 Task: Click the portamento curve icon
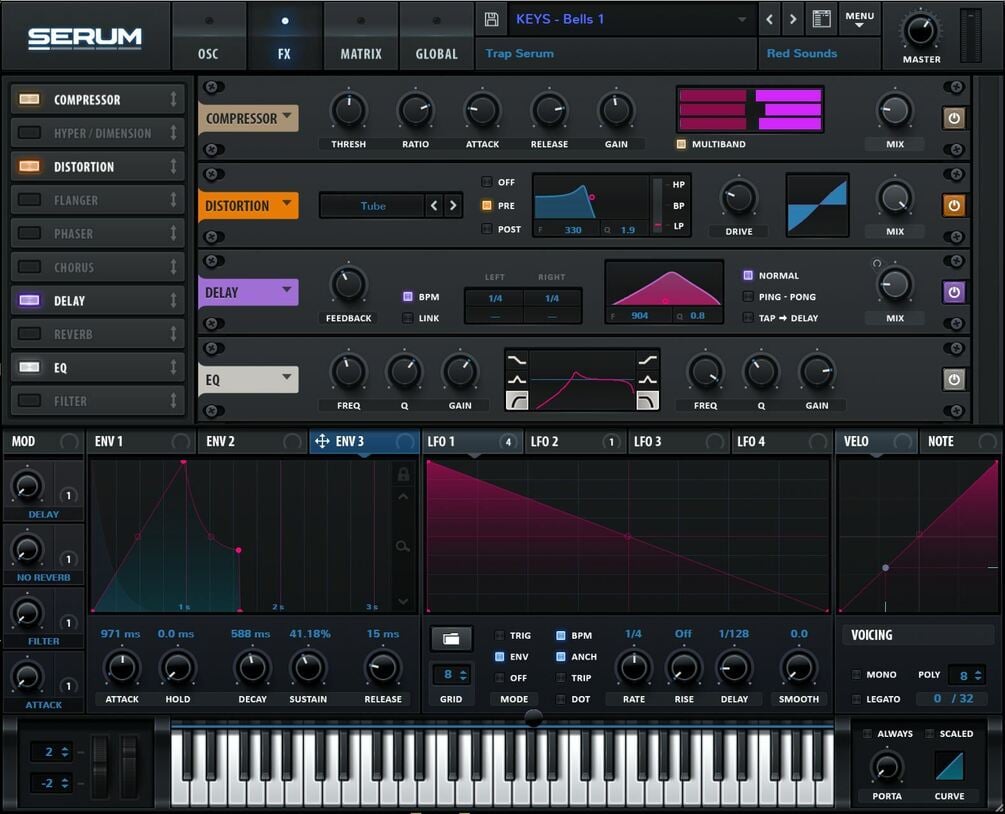click(949, 767)
